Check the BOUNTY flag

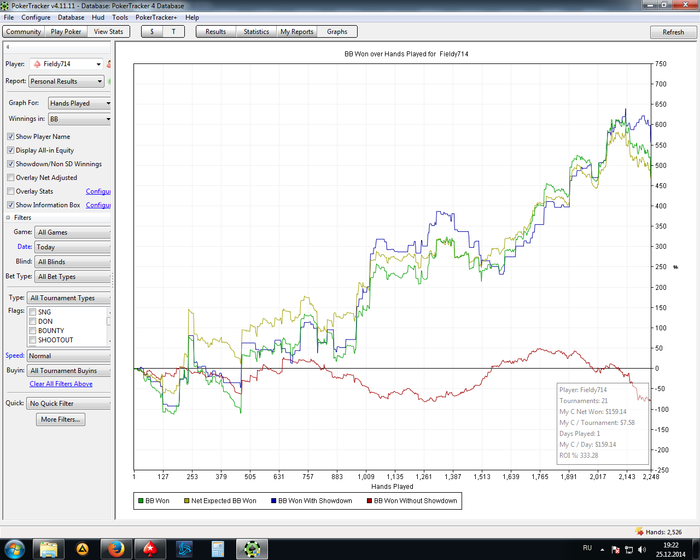click(33, 331)
